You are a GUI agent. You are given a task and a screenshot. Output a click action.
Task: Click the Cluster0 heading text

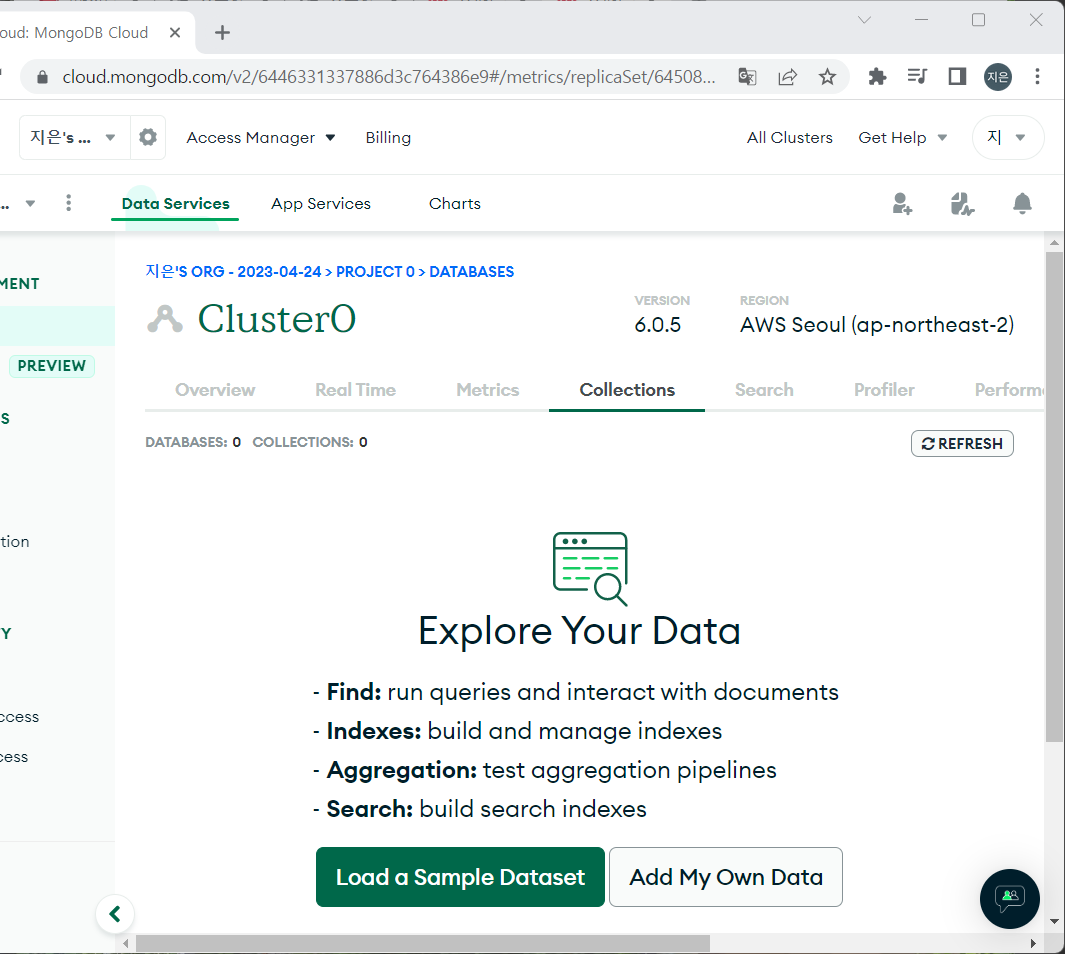pyautogui.click(x=276, y=318)
